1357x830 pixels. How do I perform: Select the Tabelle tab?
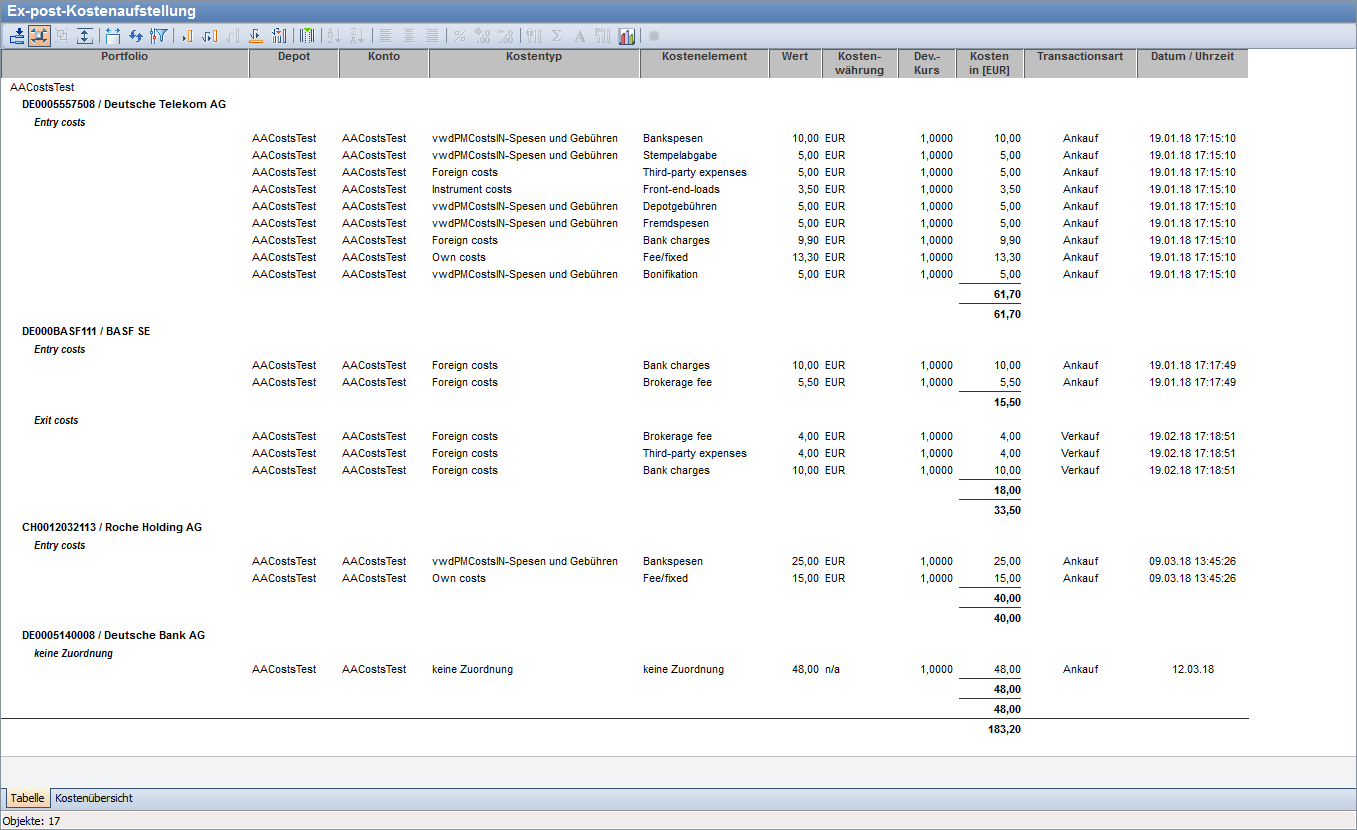pos(27,798)
